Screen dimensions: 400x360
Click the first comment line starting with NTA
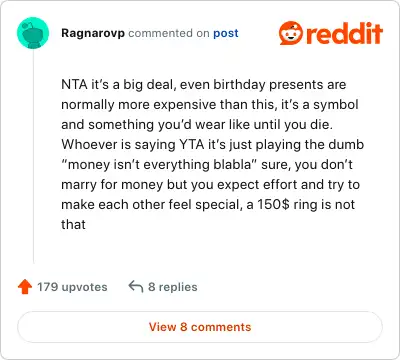coord(204,85)
